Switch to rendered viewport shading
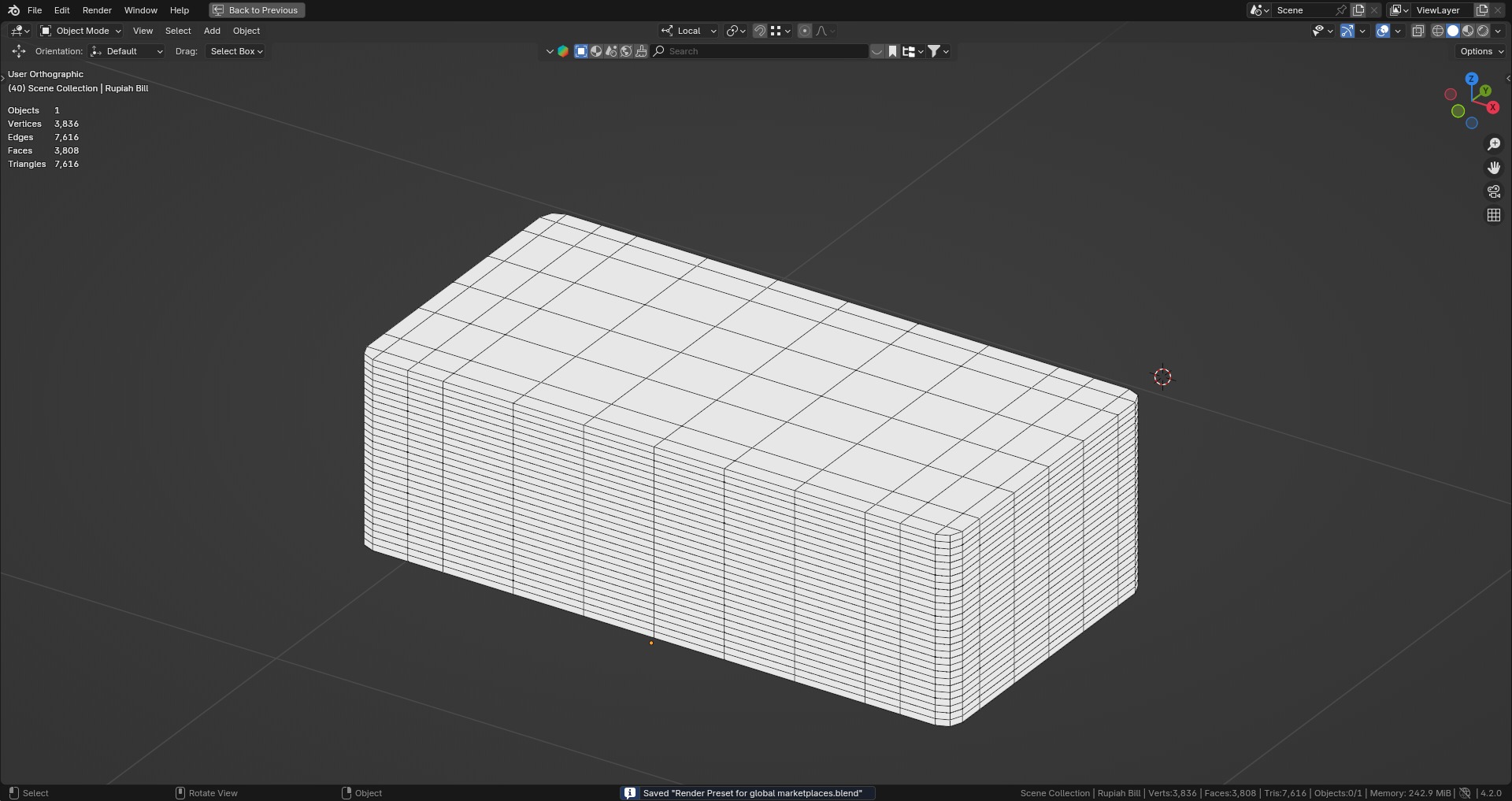 [1483, 31]
